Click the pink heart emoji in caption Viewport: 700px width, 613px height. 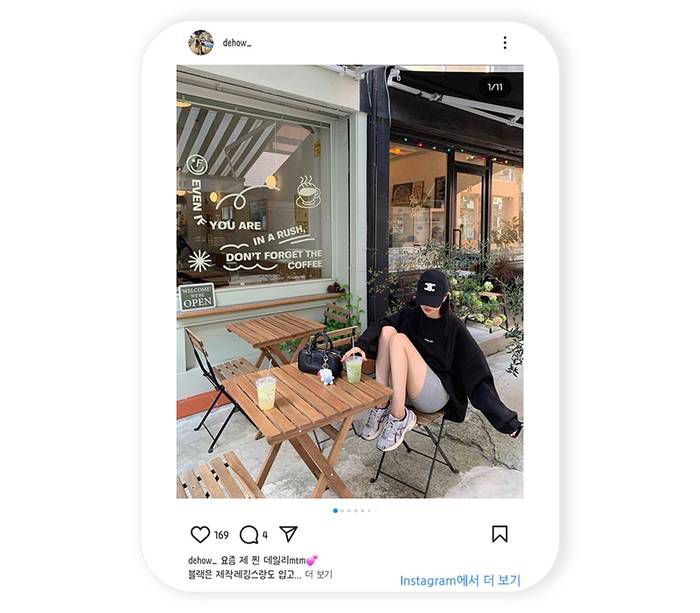point(312,560)
